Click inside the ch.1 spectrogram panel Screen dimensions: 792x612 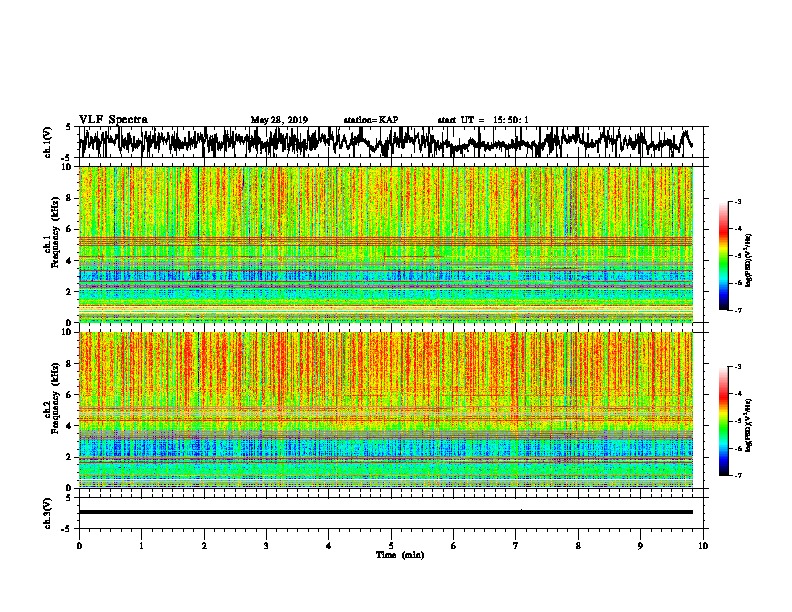click(x=385, y=244)
